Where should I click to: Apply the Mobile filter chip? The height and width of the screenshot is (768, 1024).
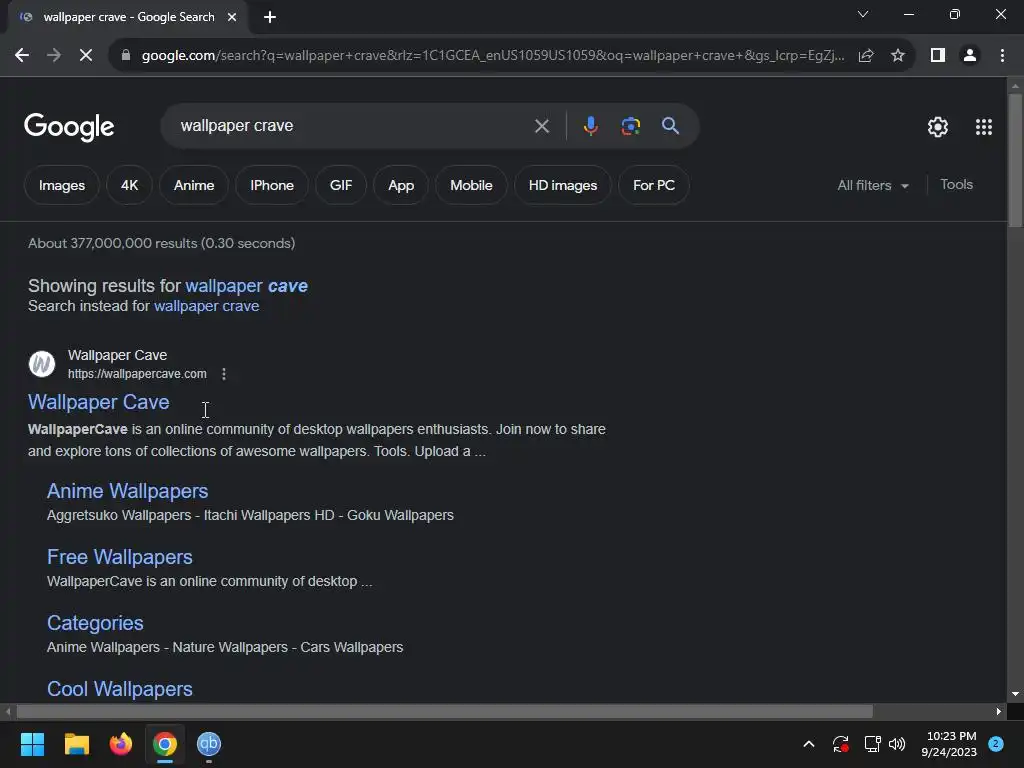pos(471,185)
